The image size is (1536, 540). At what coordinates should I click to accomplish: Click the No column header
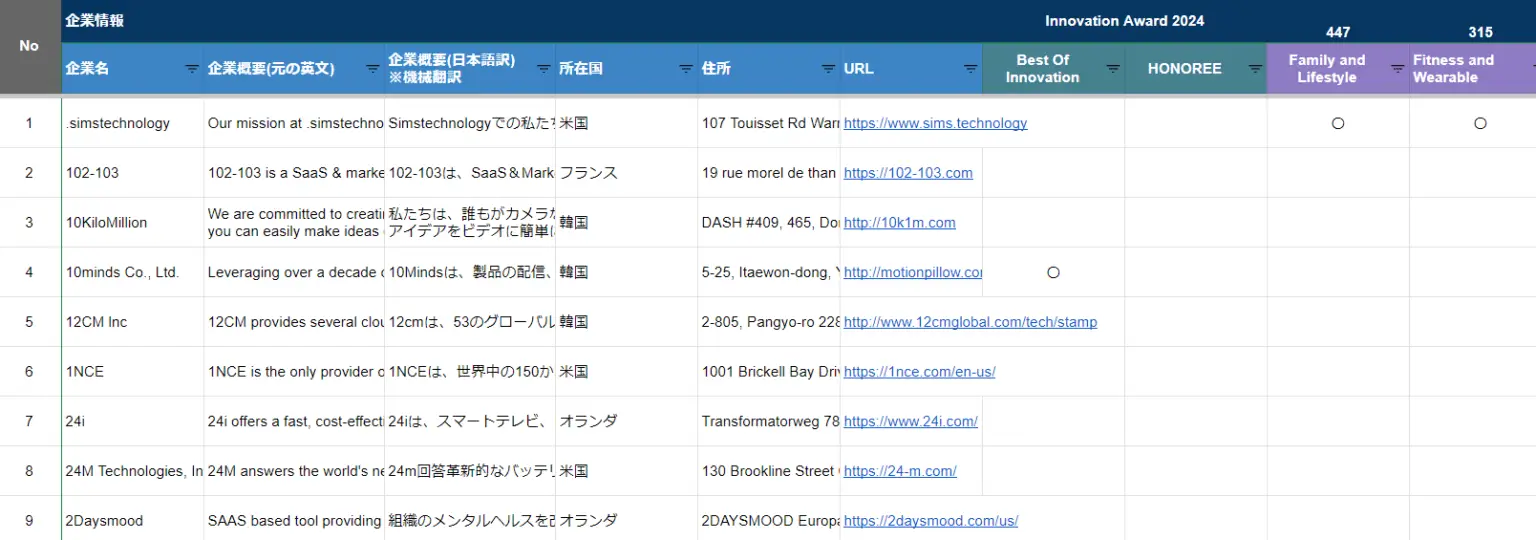point(30,46)
